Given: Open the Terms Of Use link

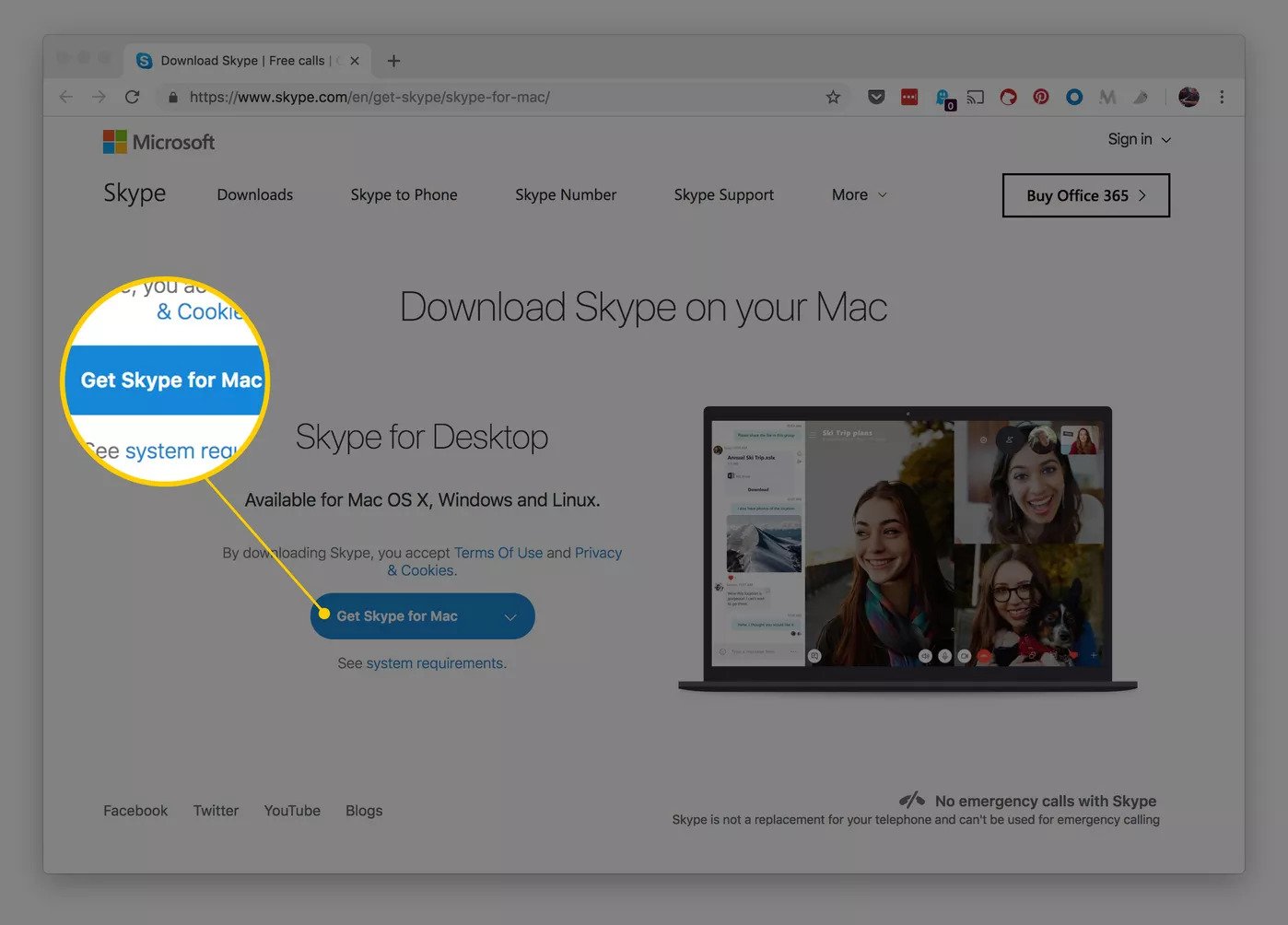Looking at the screenshot, I should click(498, 553).
